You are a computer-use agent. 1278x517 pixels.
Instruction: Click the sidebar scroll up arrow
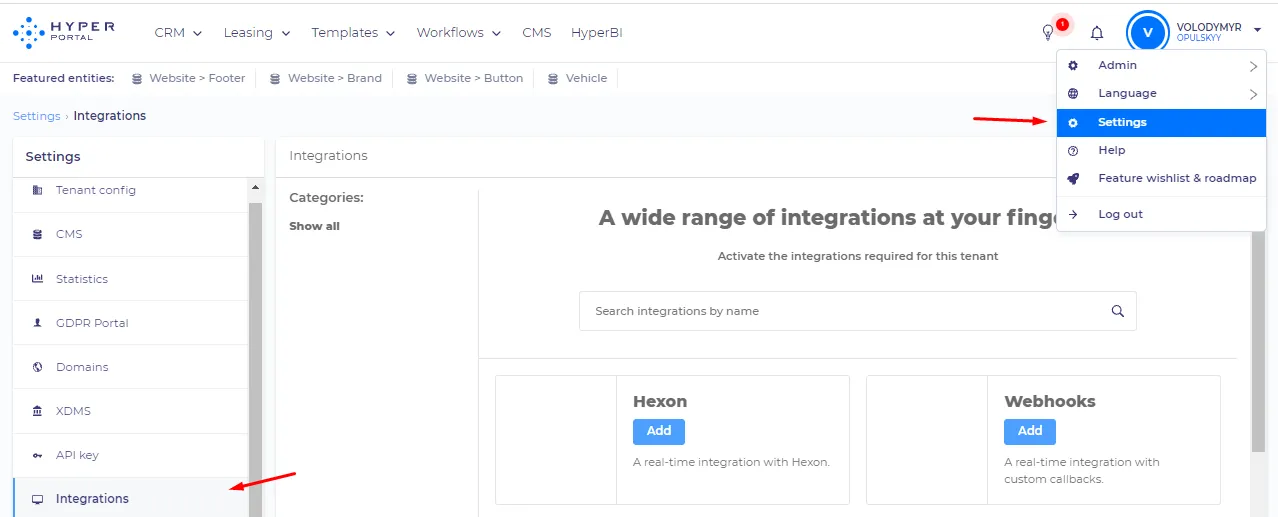pyautogui.click(x=255, y=188)
